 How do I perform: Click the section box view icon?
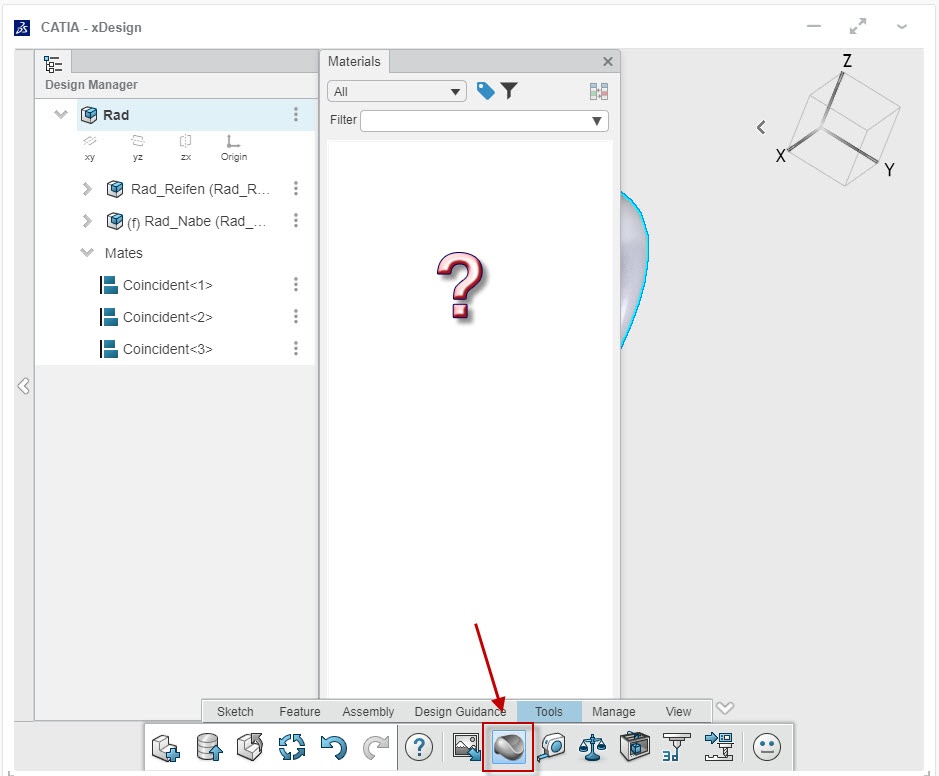(635, 747)
